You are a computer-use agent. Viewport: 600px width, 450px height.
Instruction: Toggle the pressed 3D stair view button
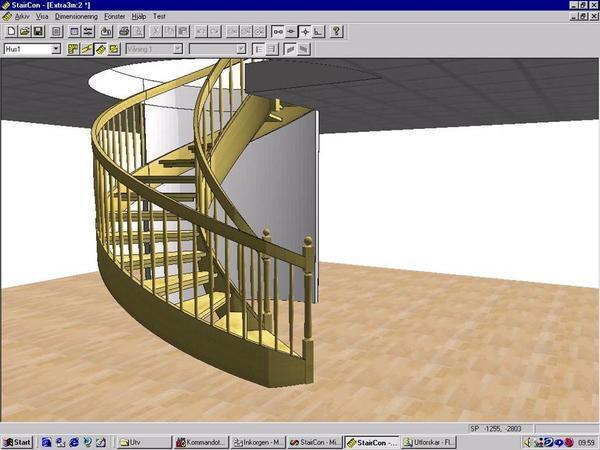[x=101, y=49]
